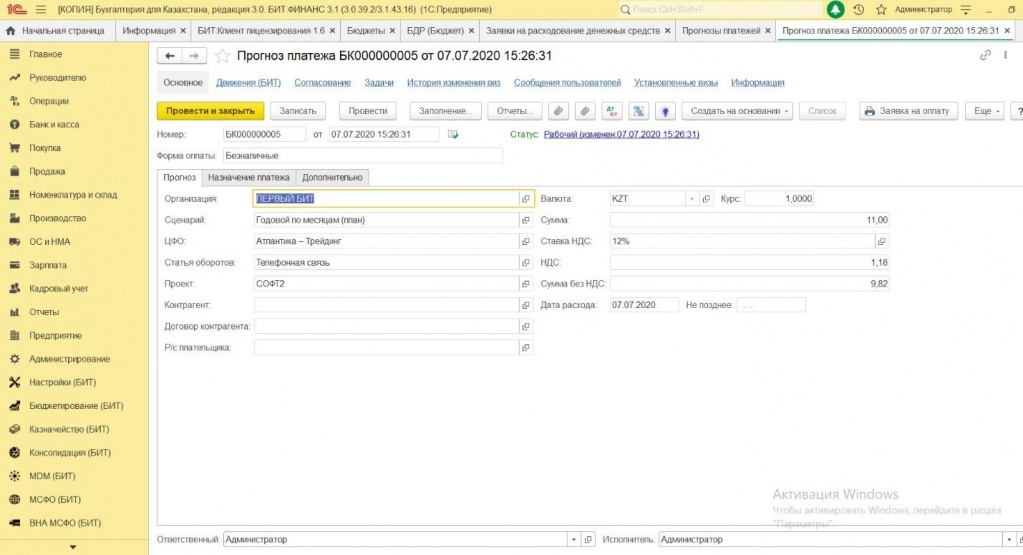Open Контрагент field selection icon
Screen dimensions: 1023x555
(525, 305)
